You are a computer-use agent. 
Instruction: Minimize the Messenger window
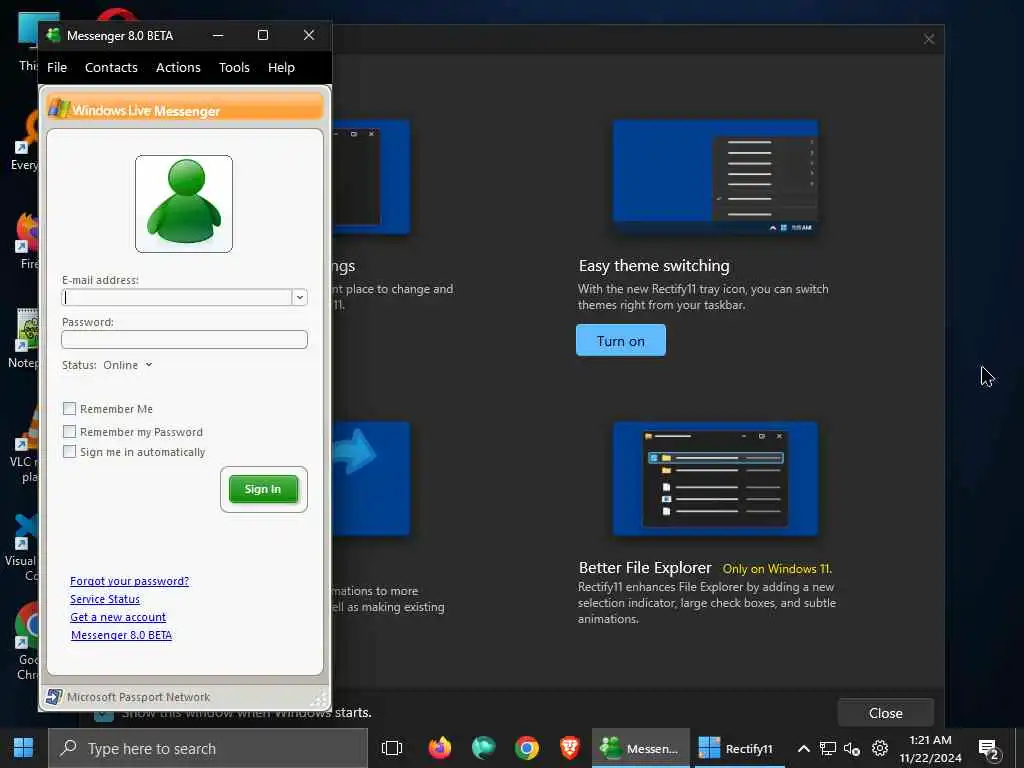(218, 35)
